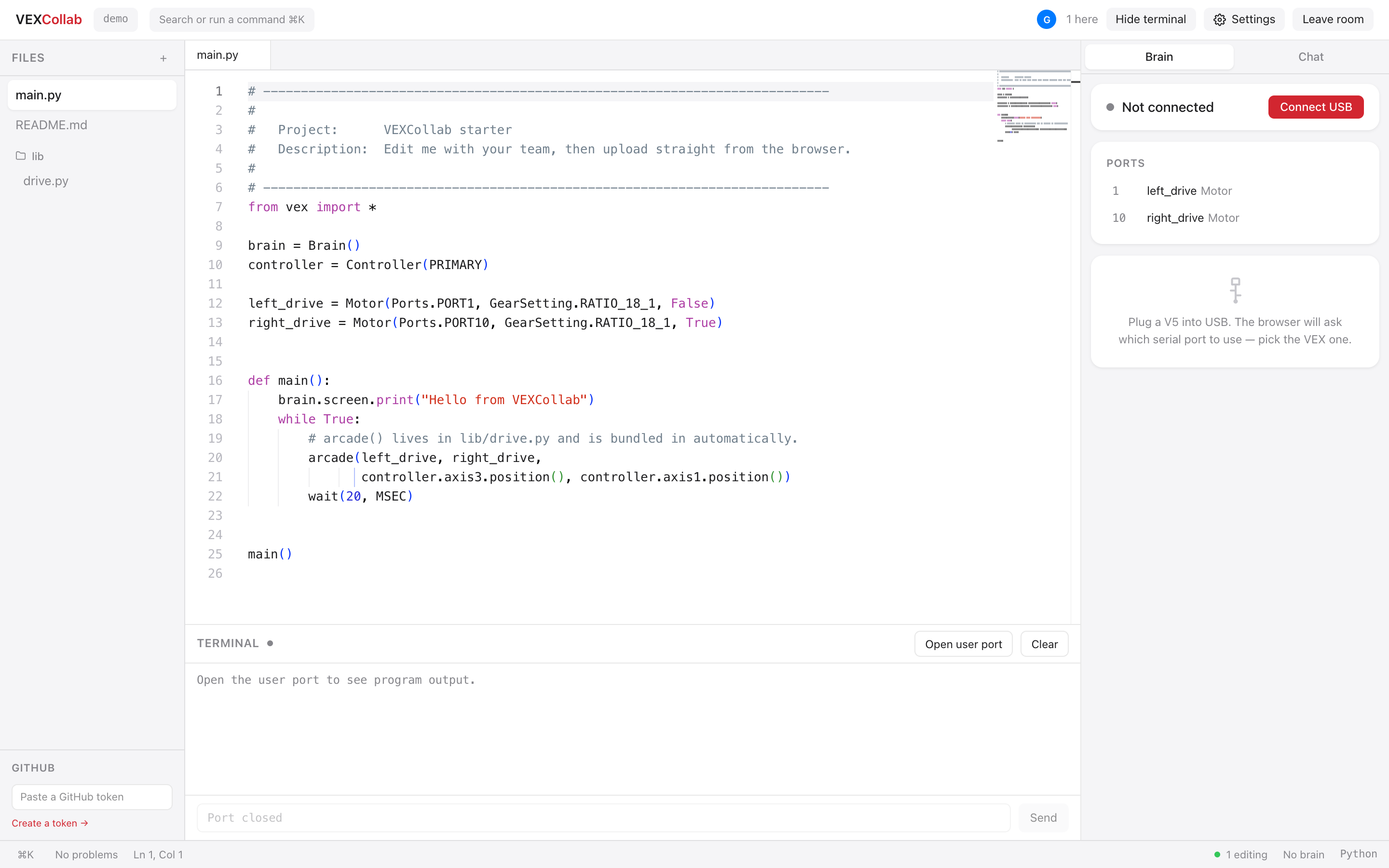Switch to the Chat tab
Screen dimensions: 1389x868
click(x=1310, y=57)
